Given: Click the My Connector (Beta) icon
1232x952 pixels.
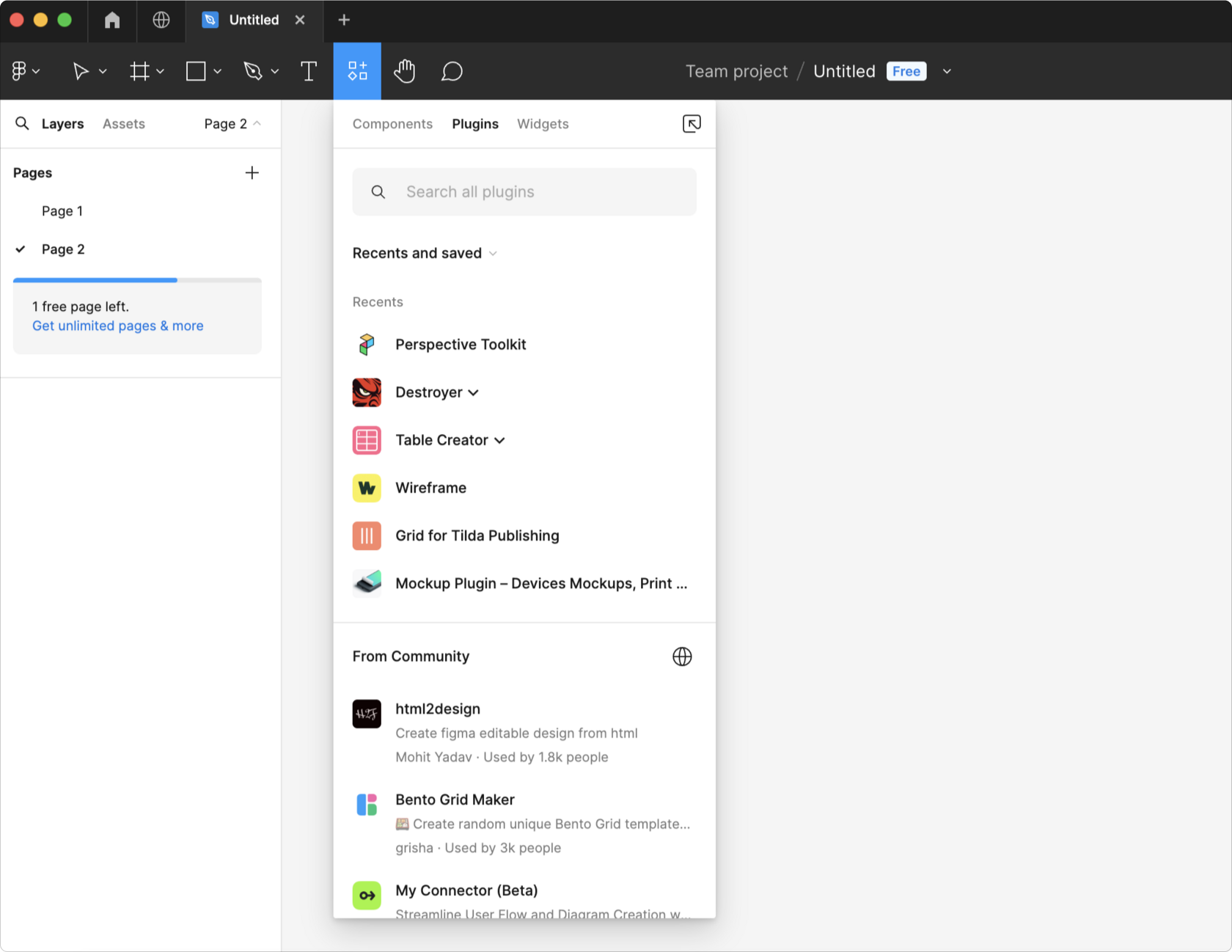Looking at the screenshot, I should [367, 896].
